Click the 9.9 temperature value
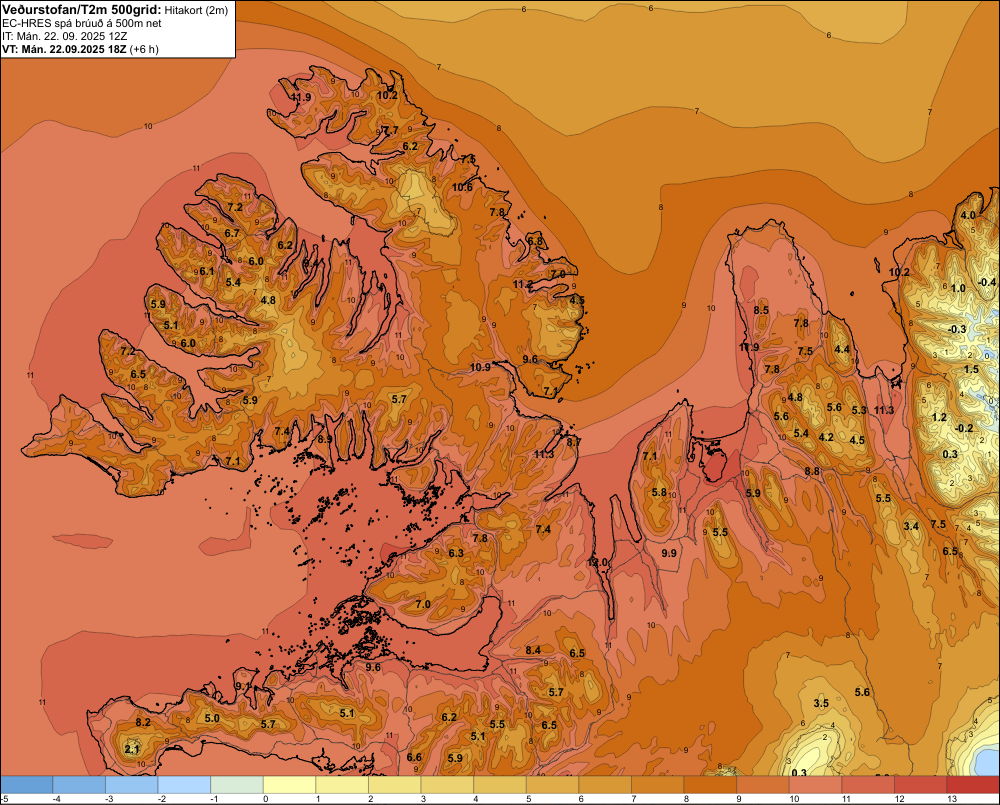Viewport: 1000px width, 805px height. (x=669, y=553)
